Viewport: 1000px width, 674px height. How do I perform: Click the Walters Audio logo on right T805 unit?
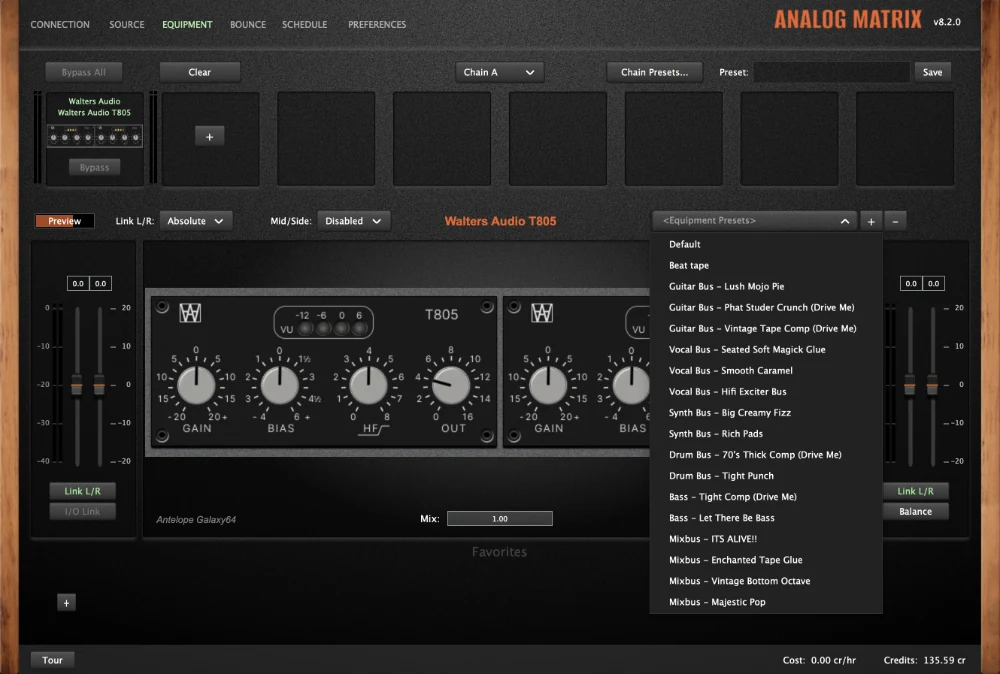541,312
